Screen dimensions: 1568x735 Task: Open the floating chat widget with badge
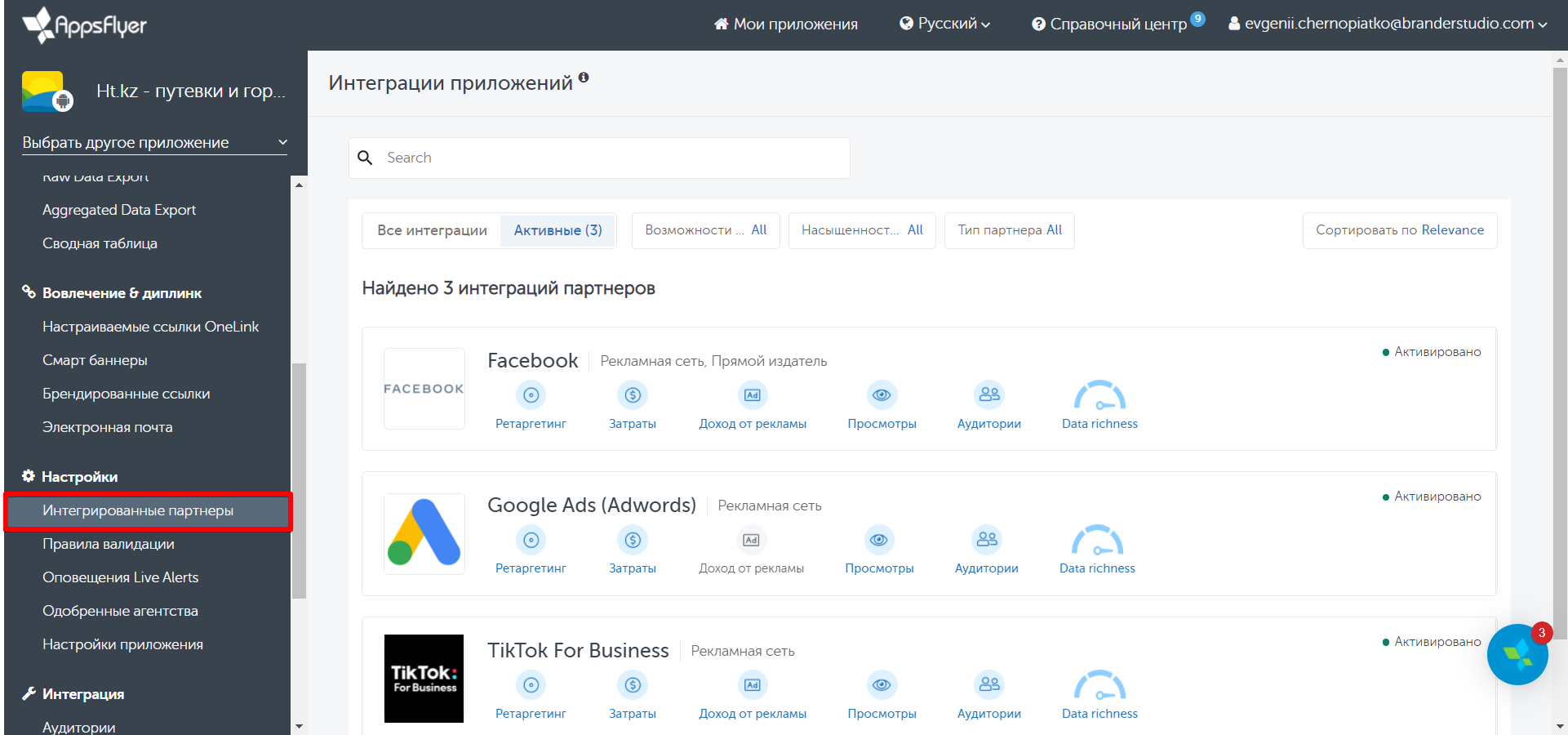[1517, 654]
